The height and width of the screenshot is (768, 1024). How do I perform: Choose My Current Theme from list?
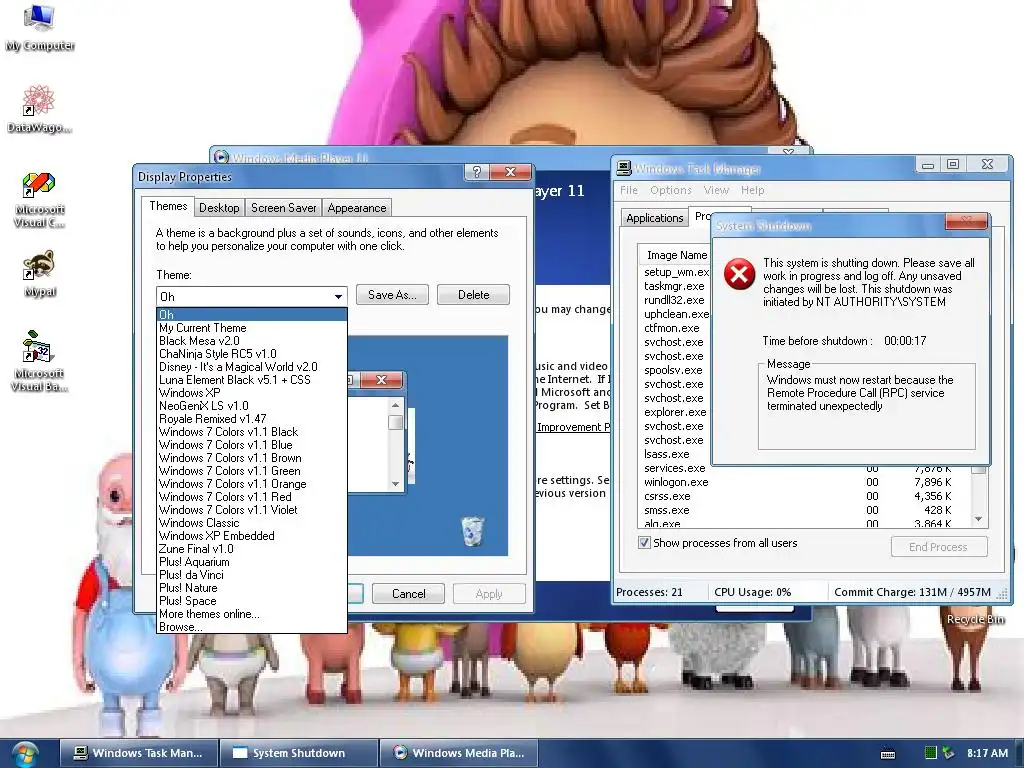[x=251, y=328]
